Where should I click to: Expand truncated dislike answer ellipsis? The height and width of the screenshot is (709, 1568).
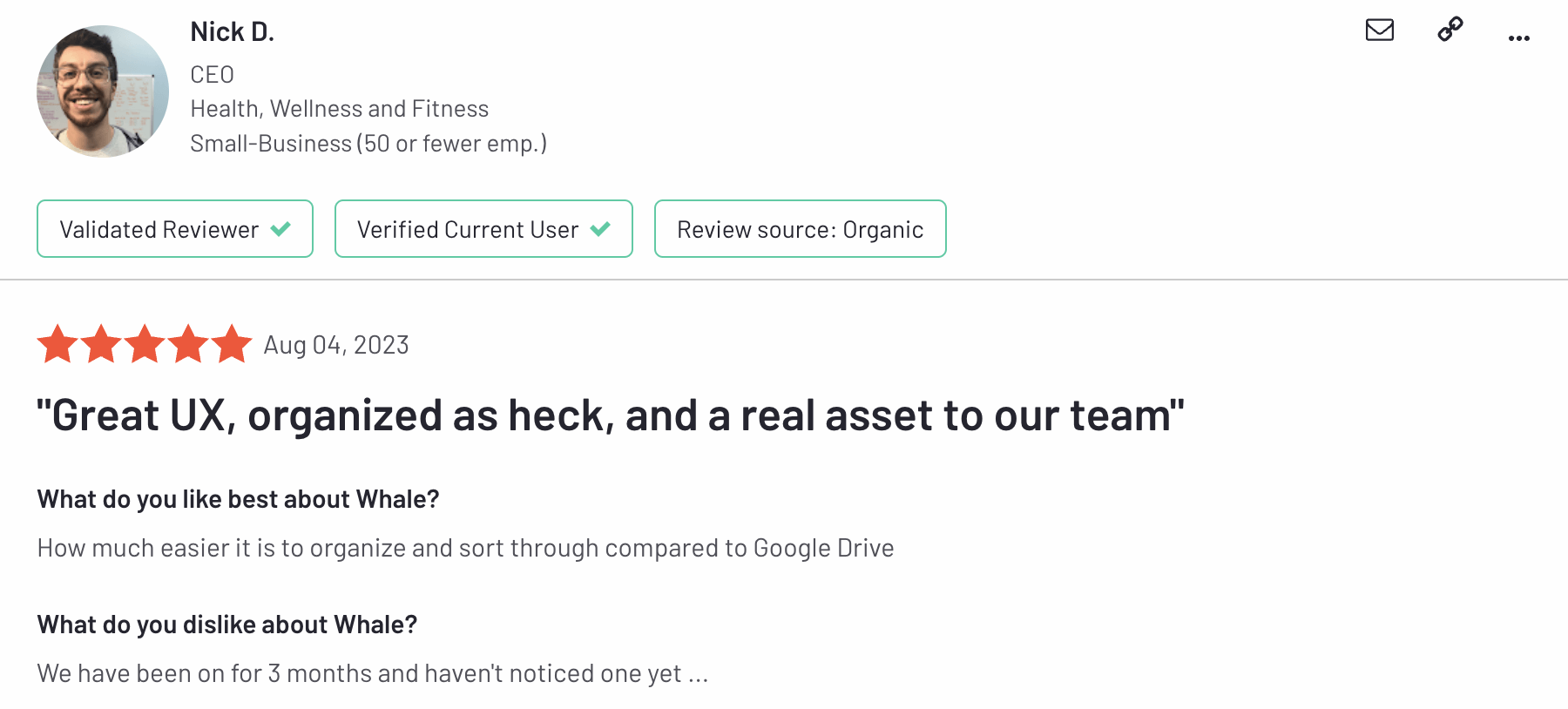tap(698, 675)
